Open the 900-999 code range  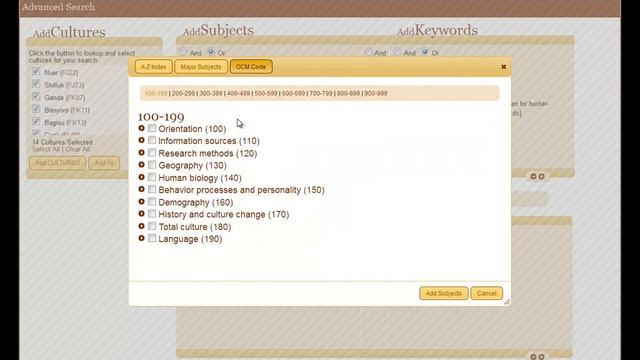[376, 93]
